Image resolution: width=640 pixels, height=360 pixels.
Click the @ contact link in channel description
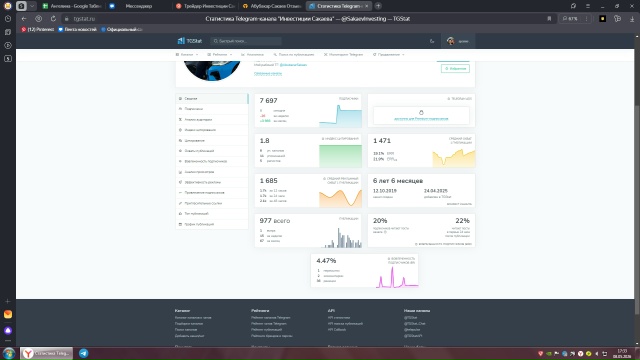293,65
